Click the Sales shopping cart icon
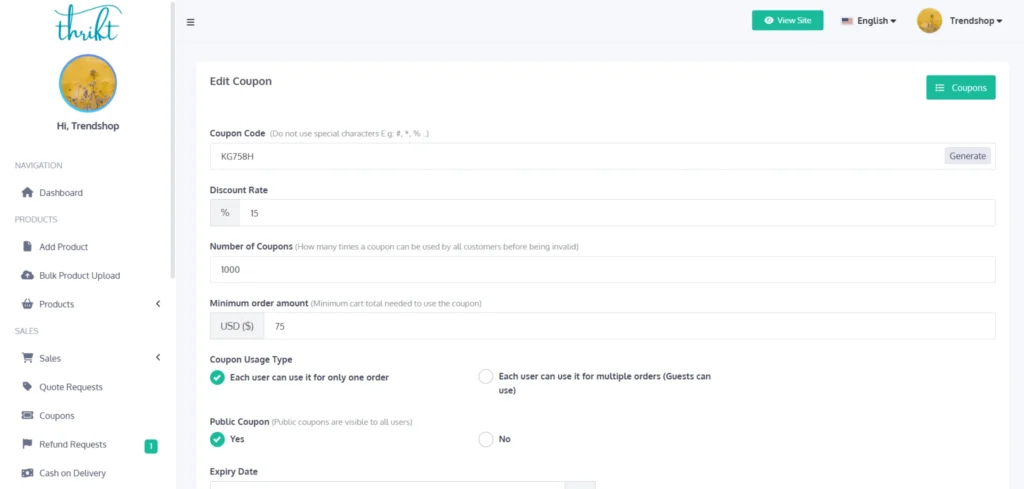Screen dimensions: 1024x489 click(x=28, y=358)
